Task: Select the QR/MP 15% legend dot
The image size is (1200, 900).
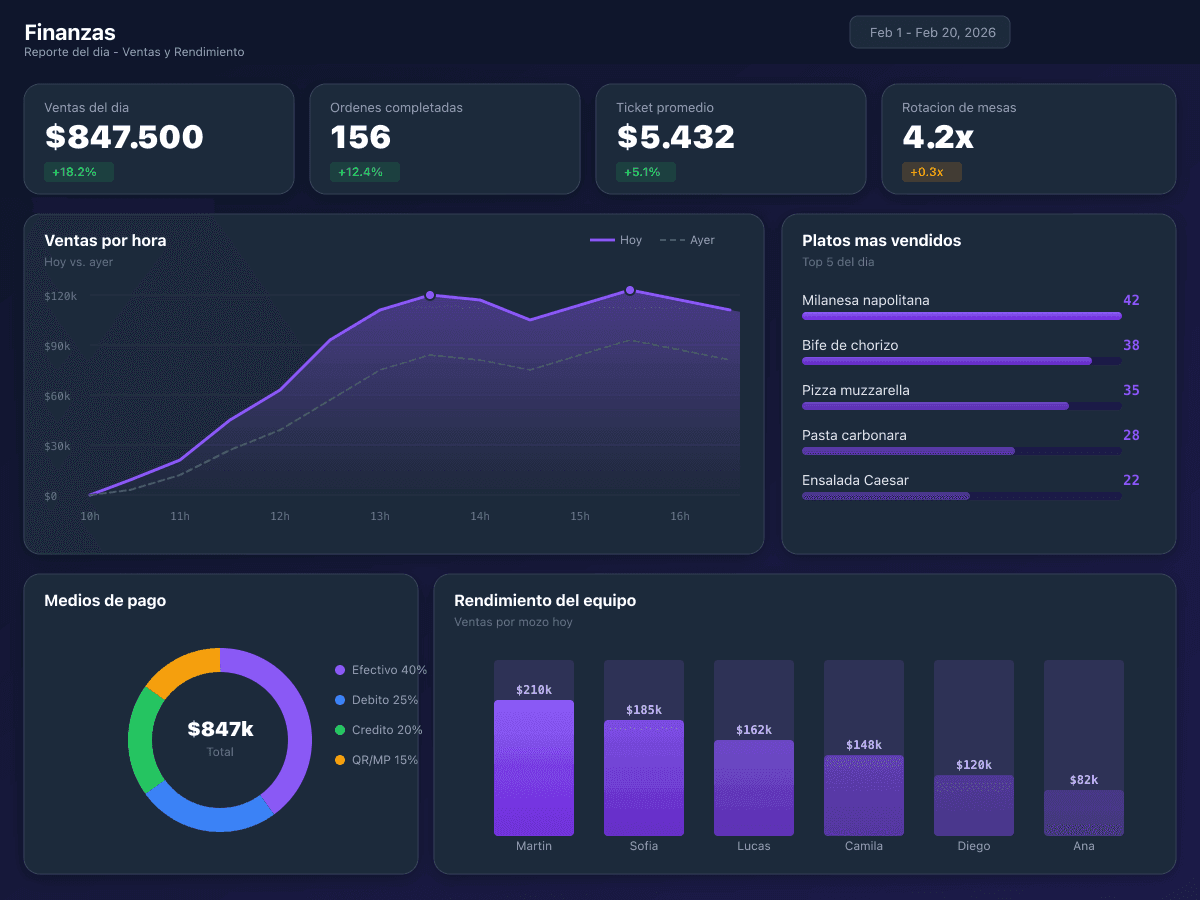Action: [x=341, y=760]
